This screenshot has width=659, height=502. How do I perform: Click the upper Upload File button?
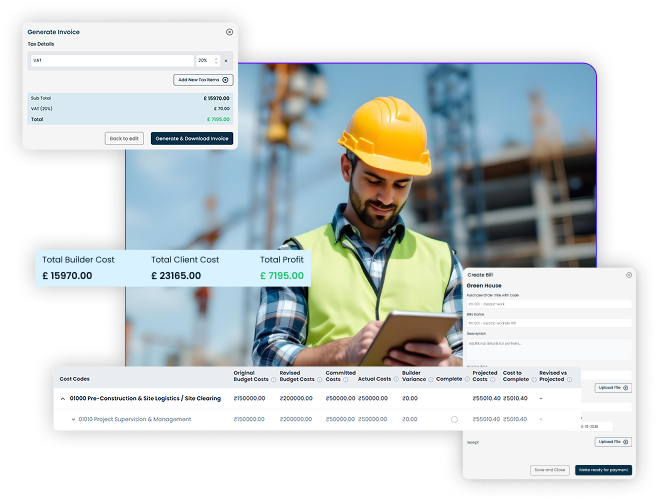click(x=613, y=388)
